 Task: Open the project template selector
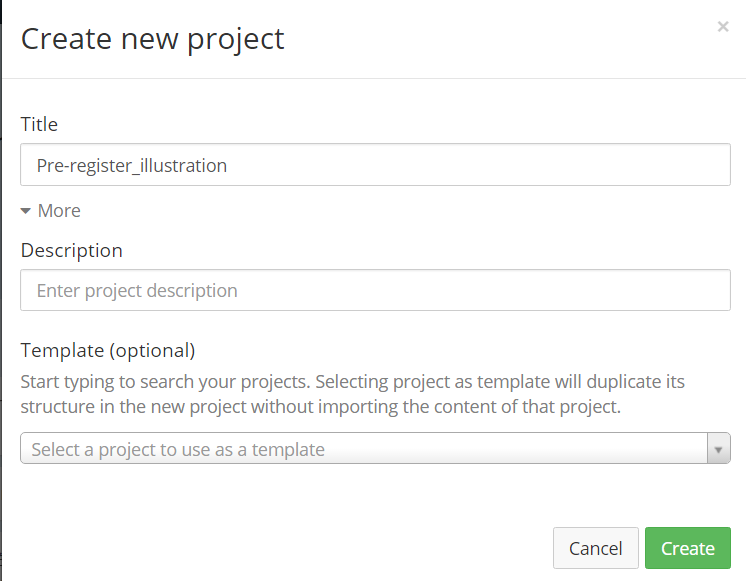364,449
